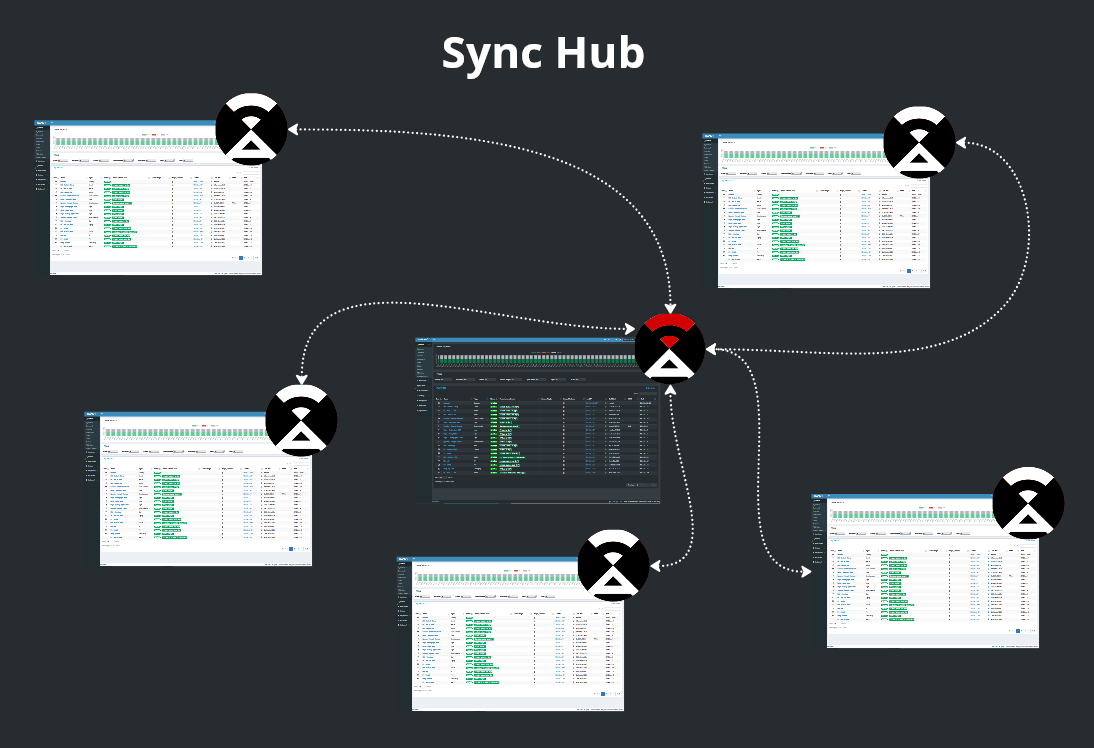Select the bottom-right client's node icon
The width and height of the screenshot is (1094, 748).
(x=1028, y=504)
